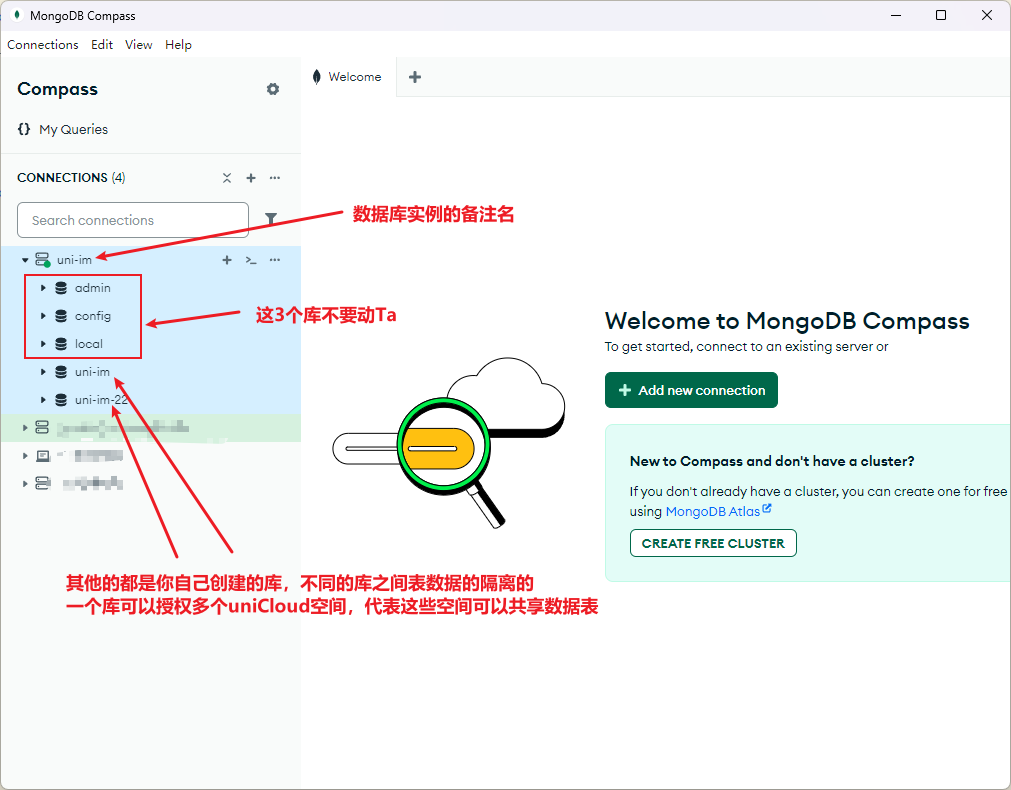Create database plus icon on uni-im connection
The image size is (1011, 790).
[227, 260]
